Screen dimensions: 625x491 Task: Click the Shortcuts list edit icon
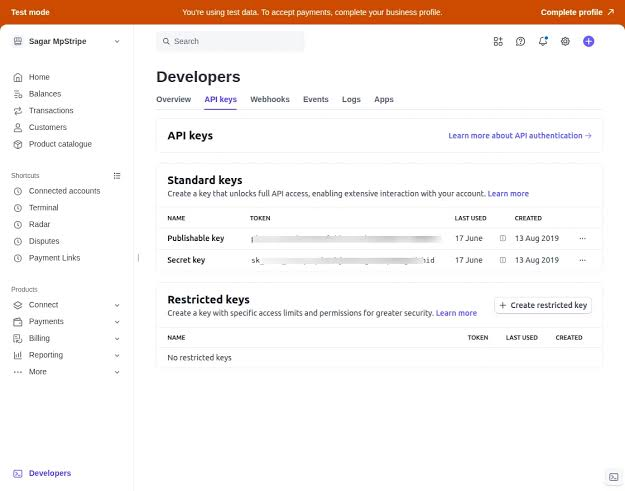(117, 176)
